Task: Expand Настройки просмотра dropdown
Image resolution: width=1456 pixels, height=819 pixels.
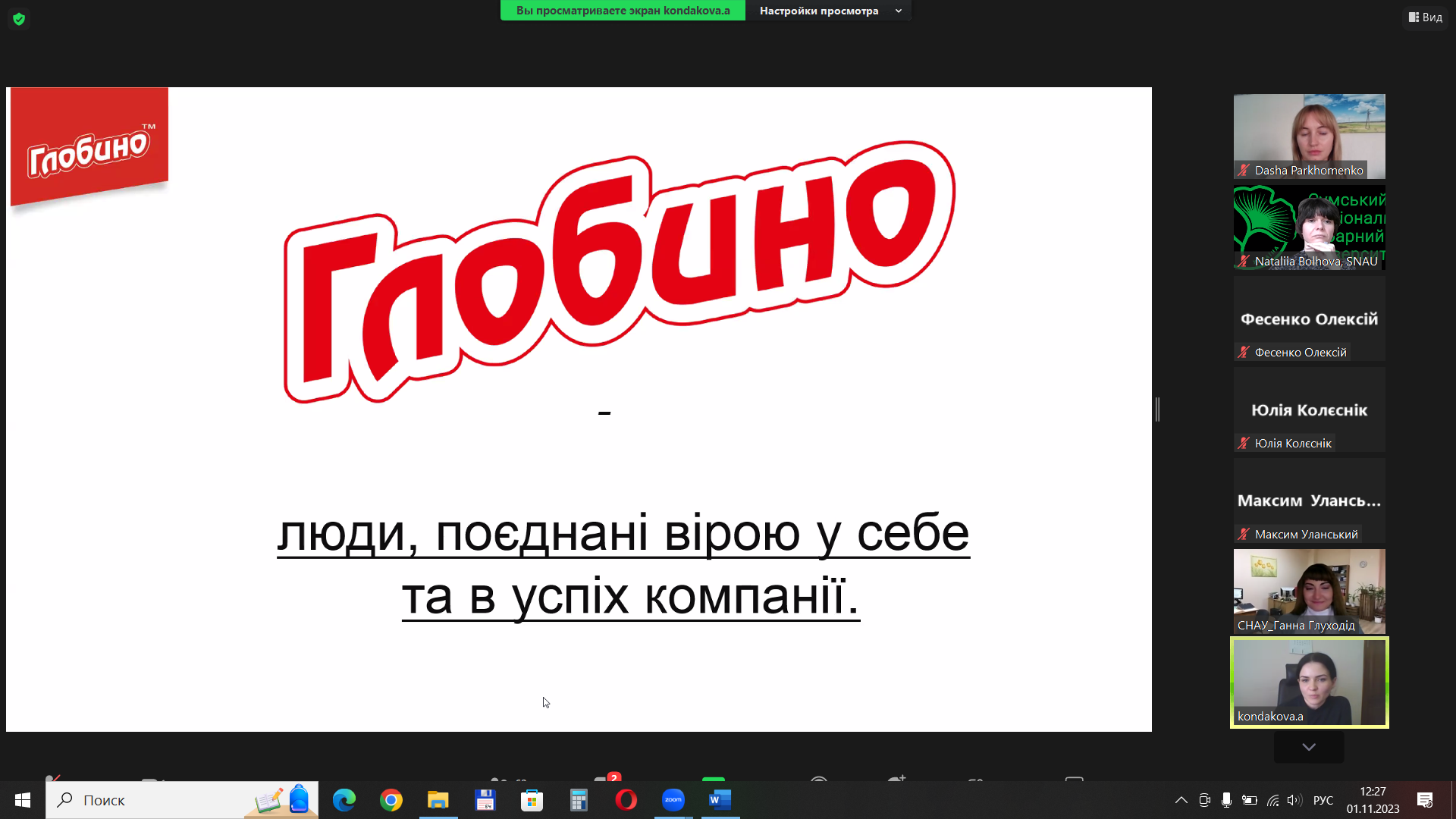Action: coord(829,11)
